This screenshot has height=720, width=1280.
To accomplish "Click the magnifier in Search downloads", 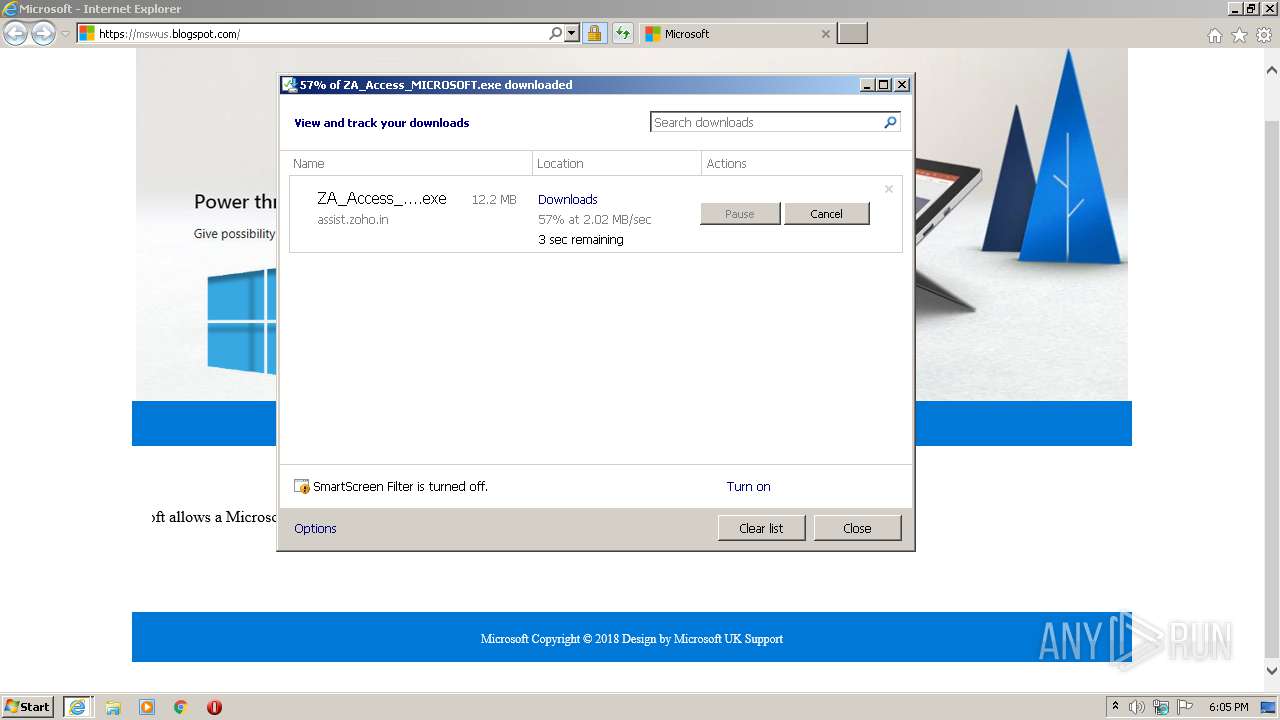I will pos(891,122).
